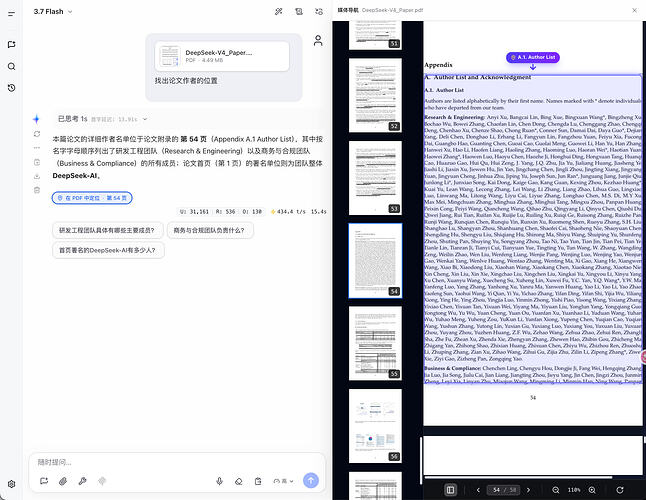Viewport: 646px width, 500px height.
Task: Click the user avatar icon beside message
Action: point(318,40)
